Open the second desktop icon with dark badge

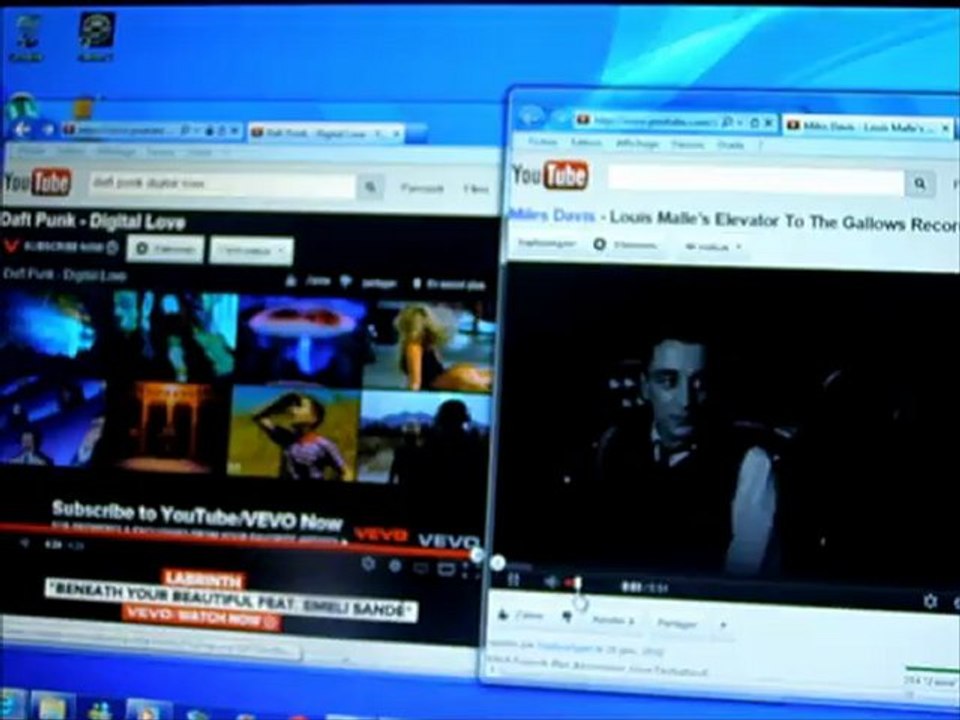[x=96, y=37]
